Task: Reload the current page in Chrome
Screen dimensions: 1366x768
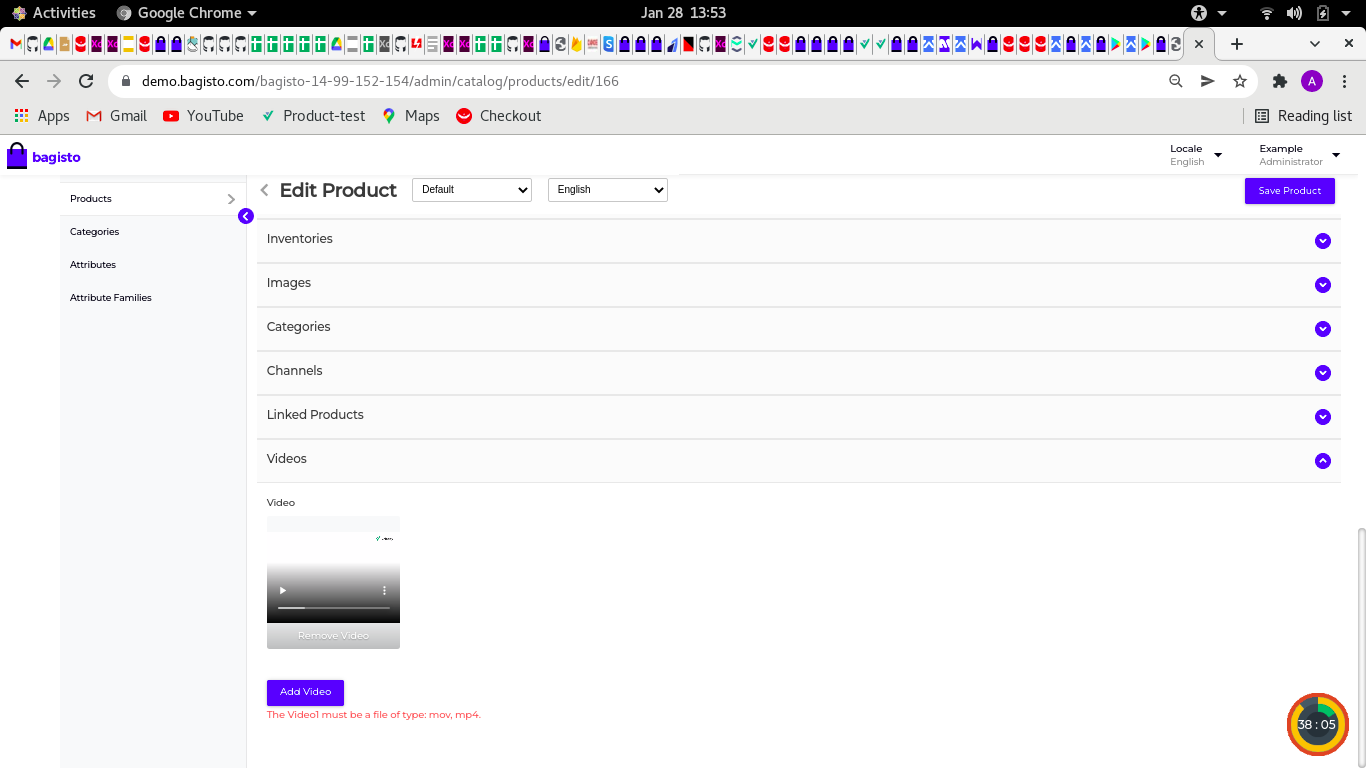Action: (86, 81)
